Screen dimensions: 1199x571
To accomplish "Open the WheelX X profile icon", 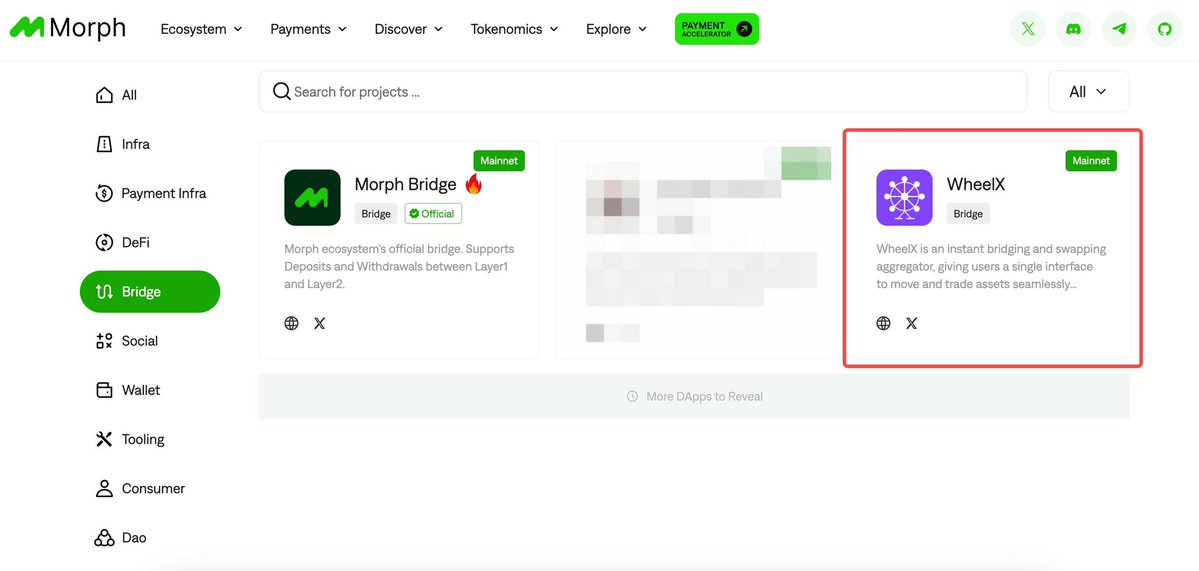I will [x=911, y=323].
